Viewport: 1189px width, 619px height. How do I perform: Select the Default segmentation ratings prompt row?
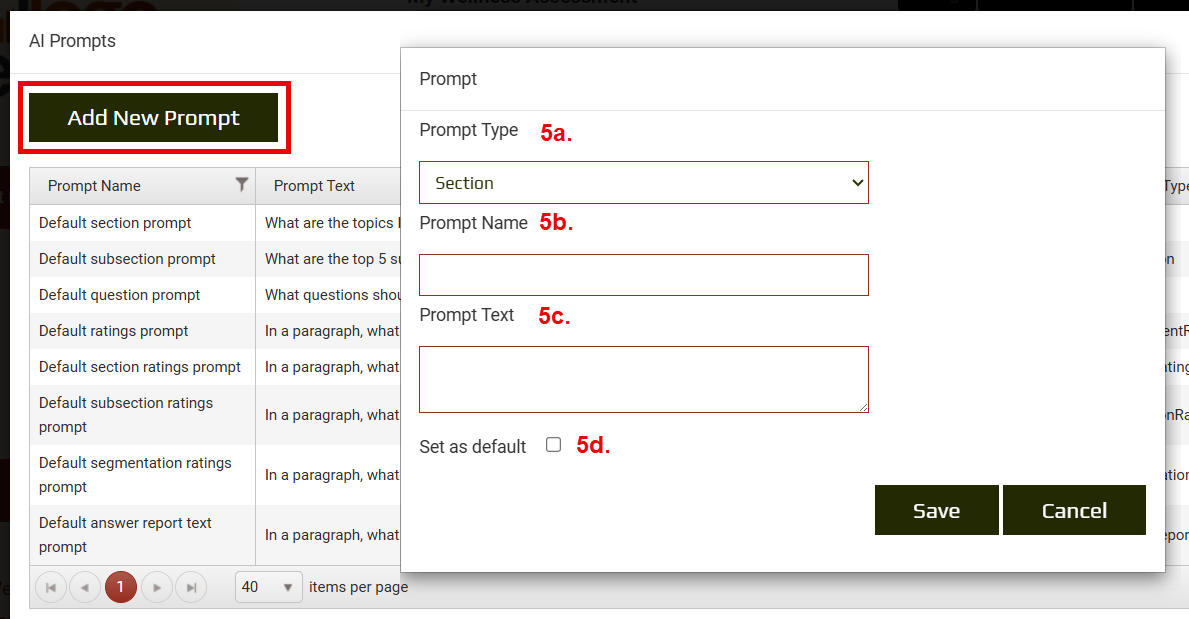135,475
